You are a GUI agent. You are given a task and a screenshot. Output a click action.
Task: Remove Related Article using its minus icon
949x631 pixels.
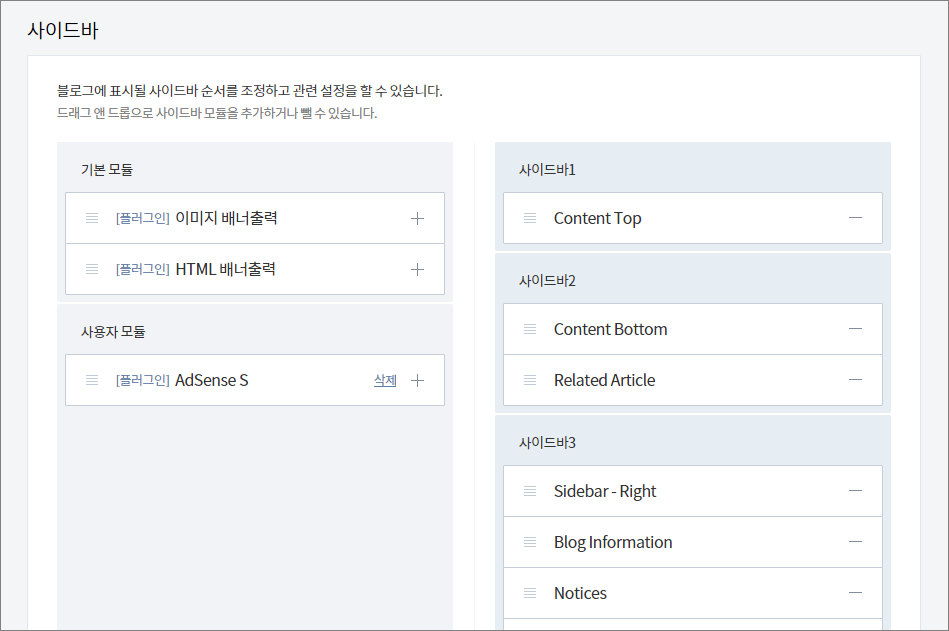pyautogui.click(x=855, y=380)
